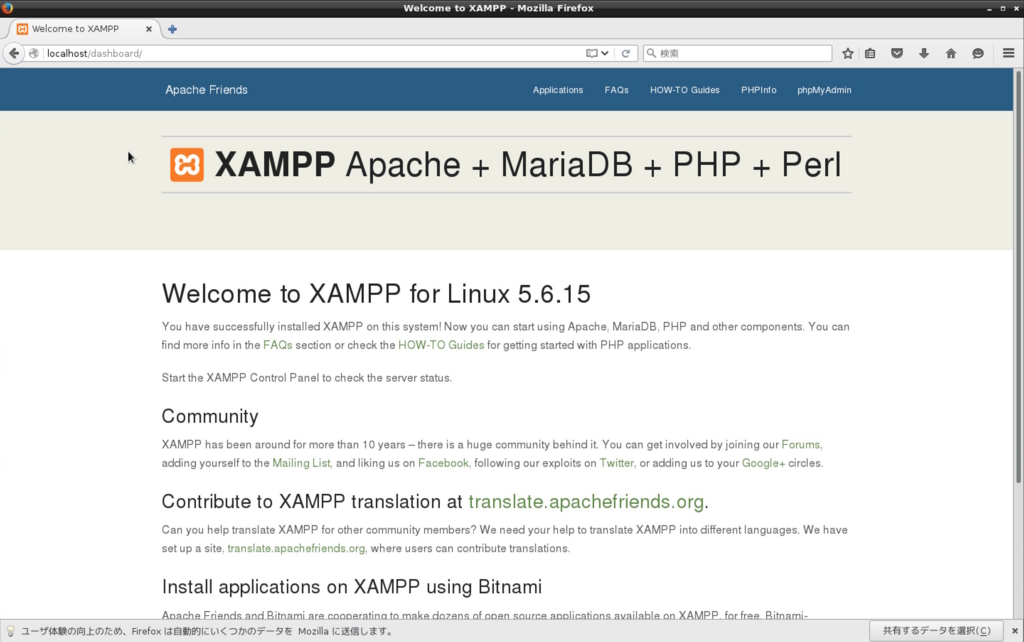
Task: Go to Firefox home page icon
Action: pos(951,54)
